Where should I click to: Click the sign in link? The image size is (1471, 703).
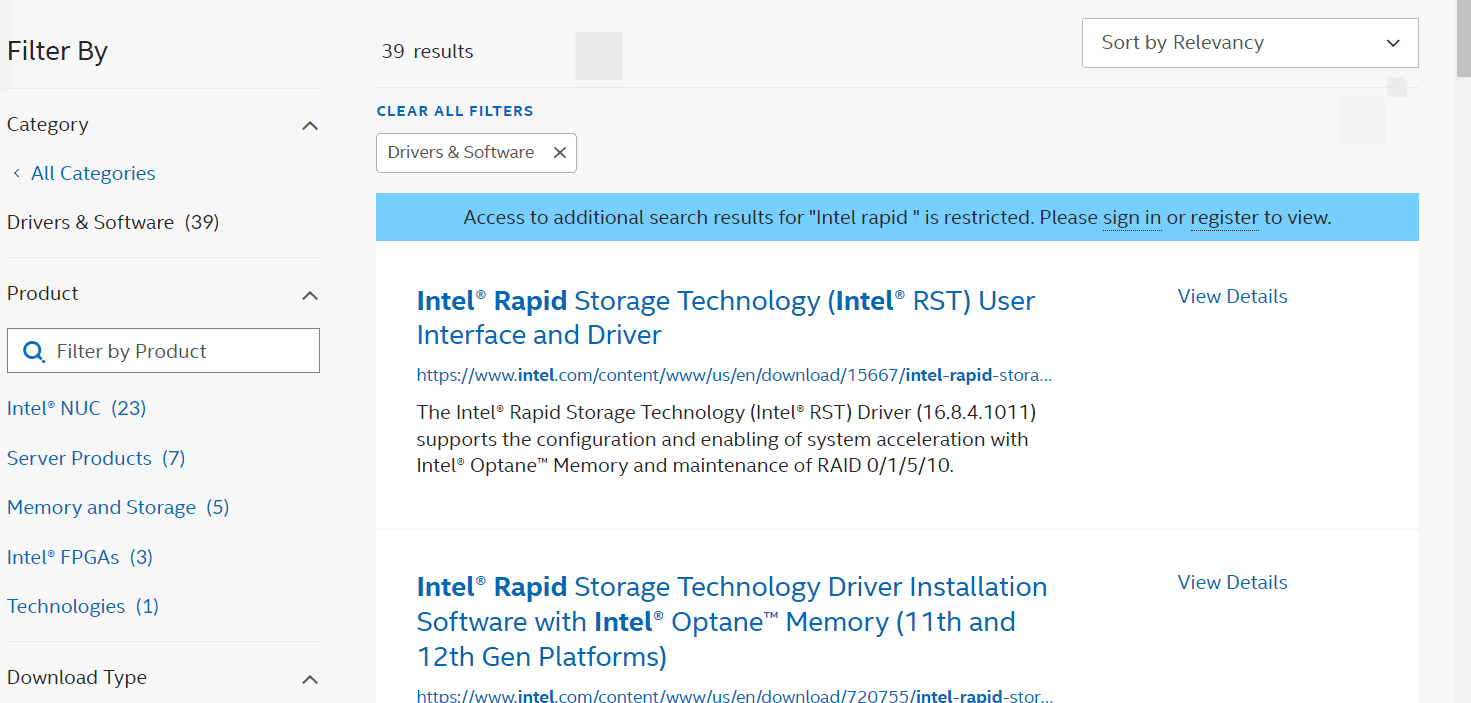point(1131,217)
